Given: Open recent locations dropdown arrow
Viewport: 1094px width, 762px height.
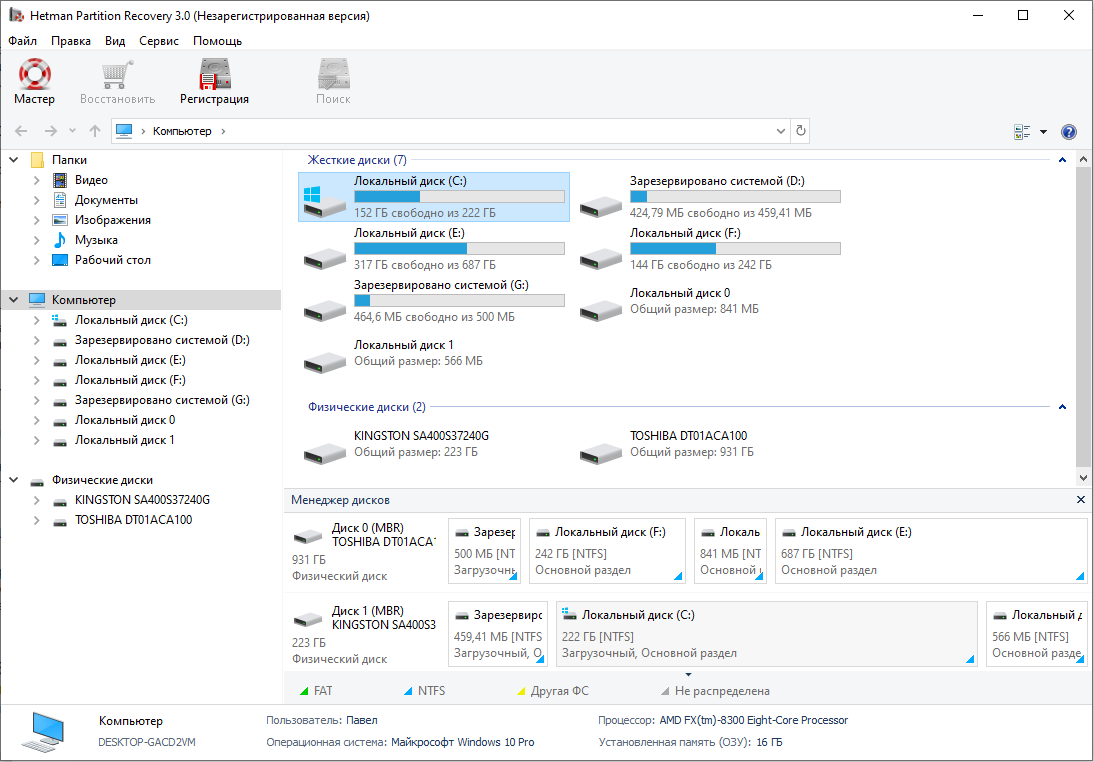Looking at the screenshot, I should [73, 131].
